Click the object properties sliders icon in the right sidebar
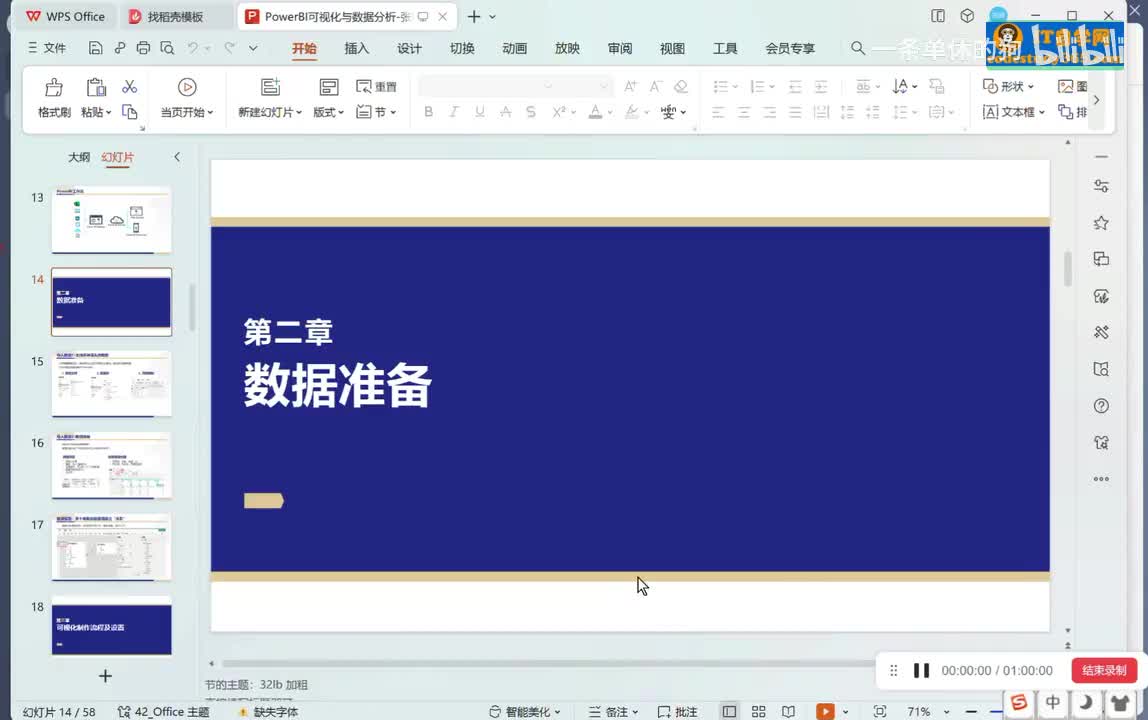The image size is (1148, 720). tap(1101, 186)
